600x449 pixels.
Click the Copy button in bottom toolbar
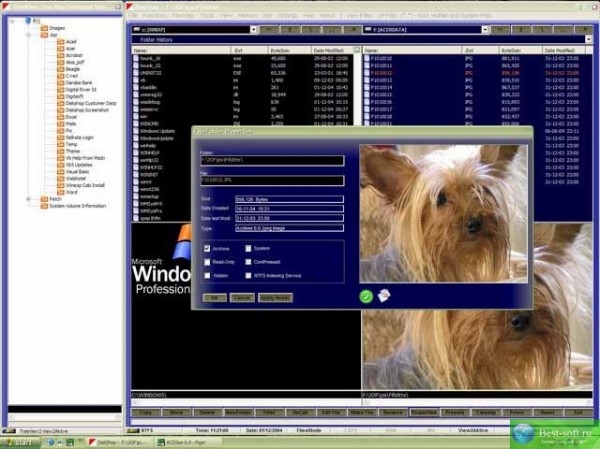(x=146, y=413)
